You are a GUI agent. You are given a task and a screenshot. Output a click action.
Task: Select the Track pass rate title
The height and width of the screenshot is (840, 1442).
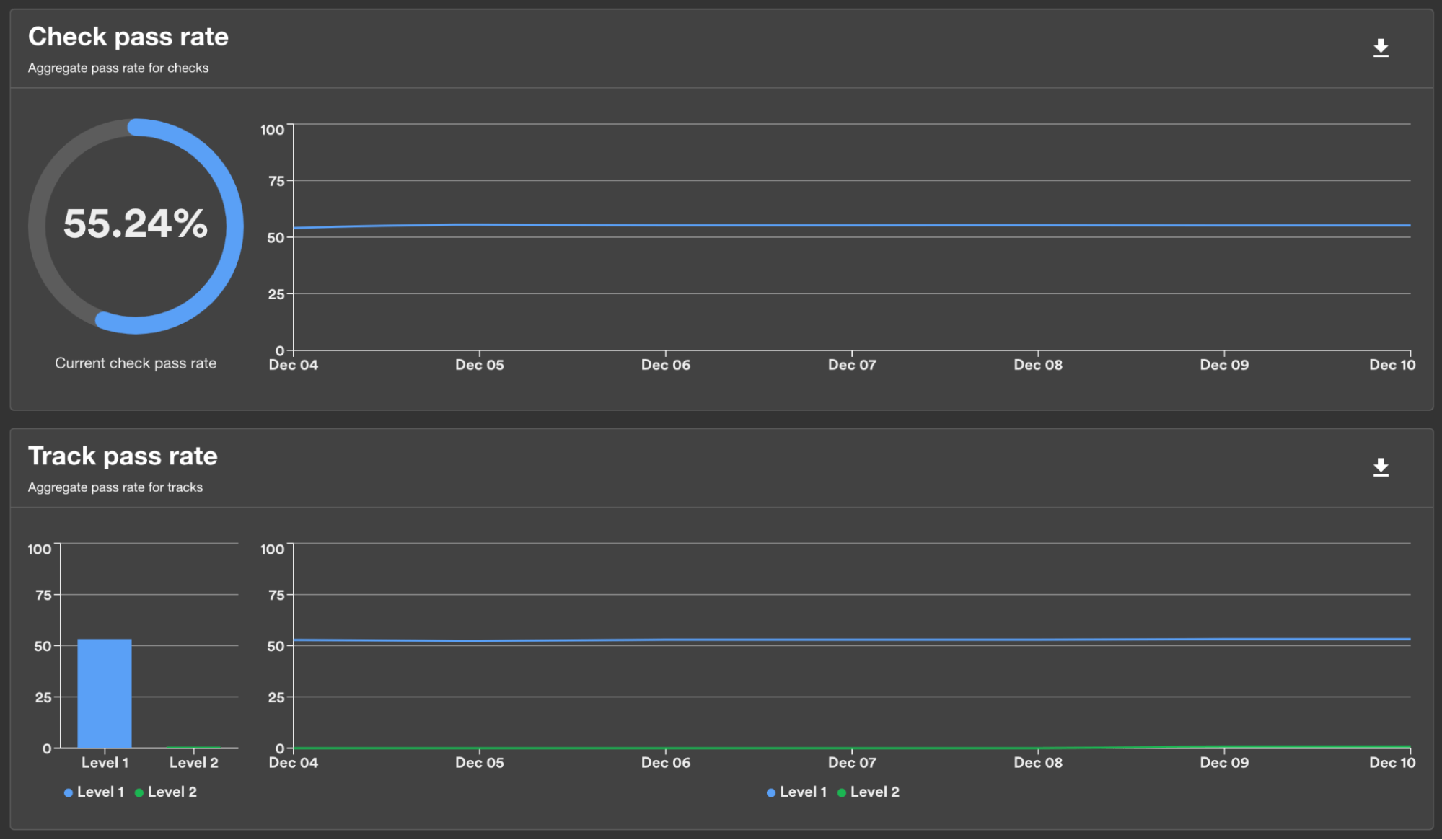pyautogui.click(x=123, y=456)
